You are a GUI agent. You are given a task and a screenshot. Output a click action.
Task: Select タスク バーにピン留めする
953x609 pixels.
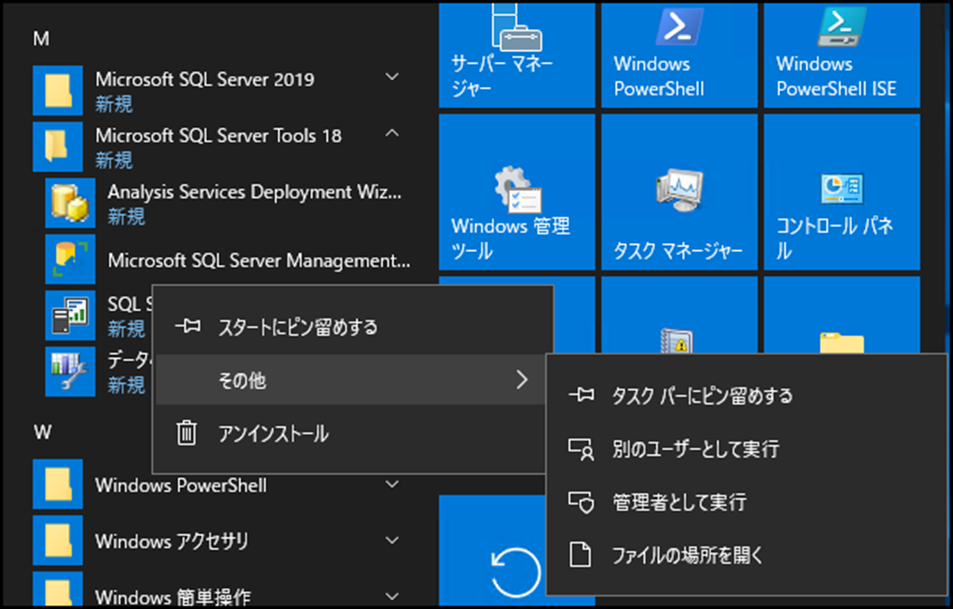747,396
